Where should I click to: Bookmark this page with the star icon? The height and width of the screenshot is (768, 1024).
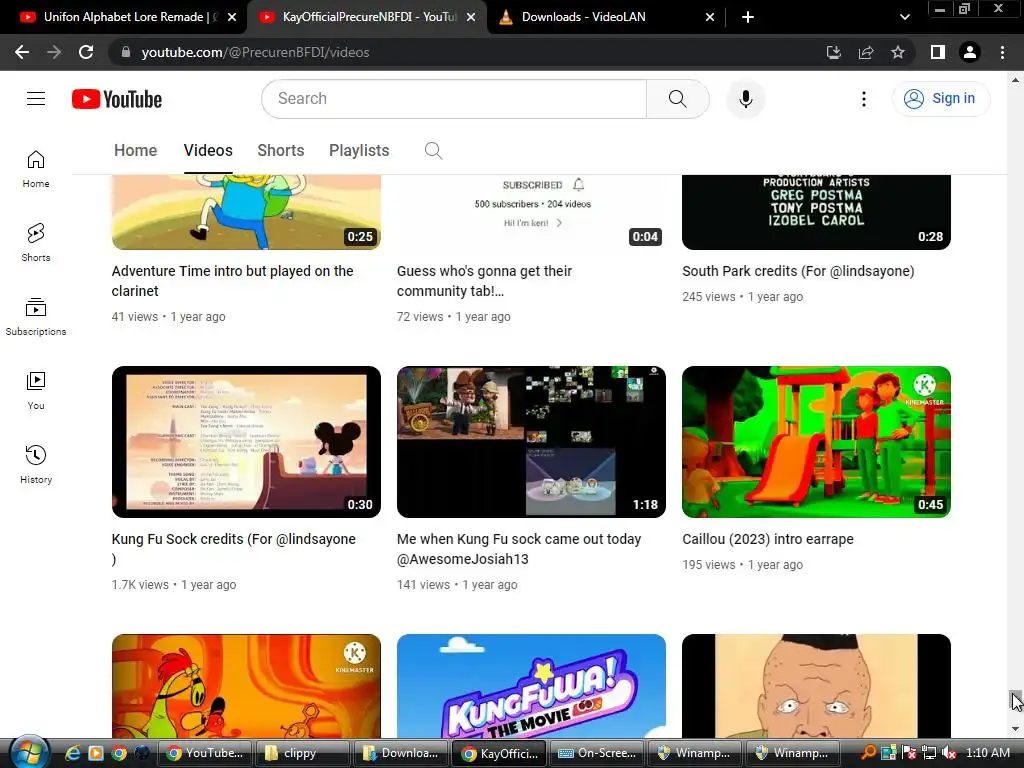pyautogui.click(x=898, y=52)
